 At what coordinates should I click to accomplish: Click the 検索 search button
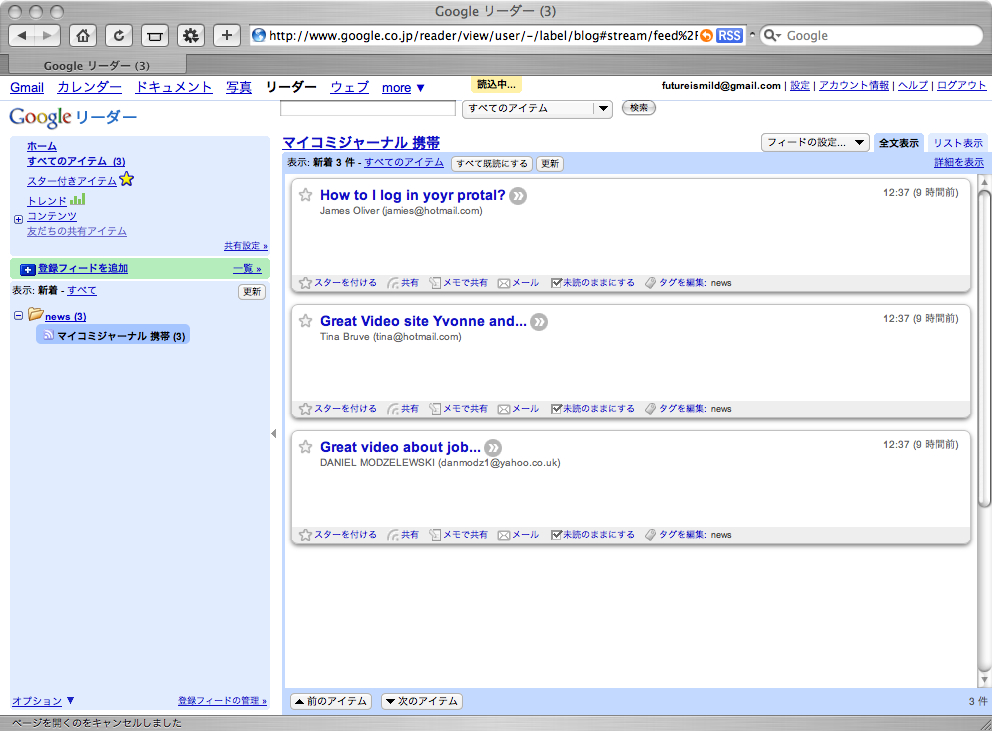click(639, 108)
